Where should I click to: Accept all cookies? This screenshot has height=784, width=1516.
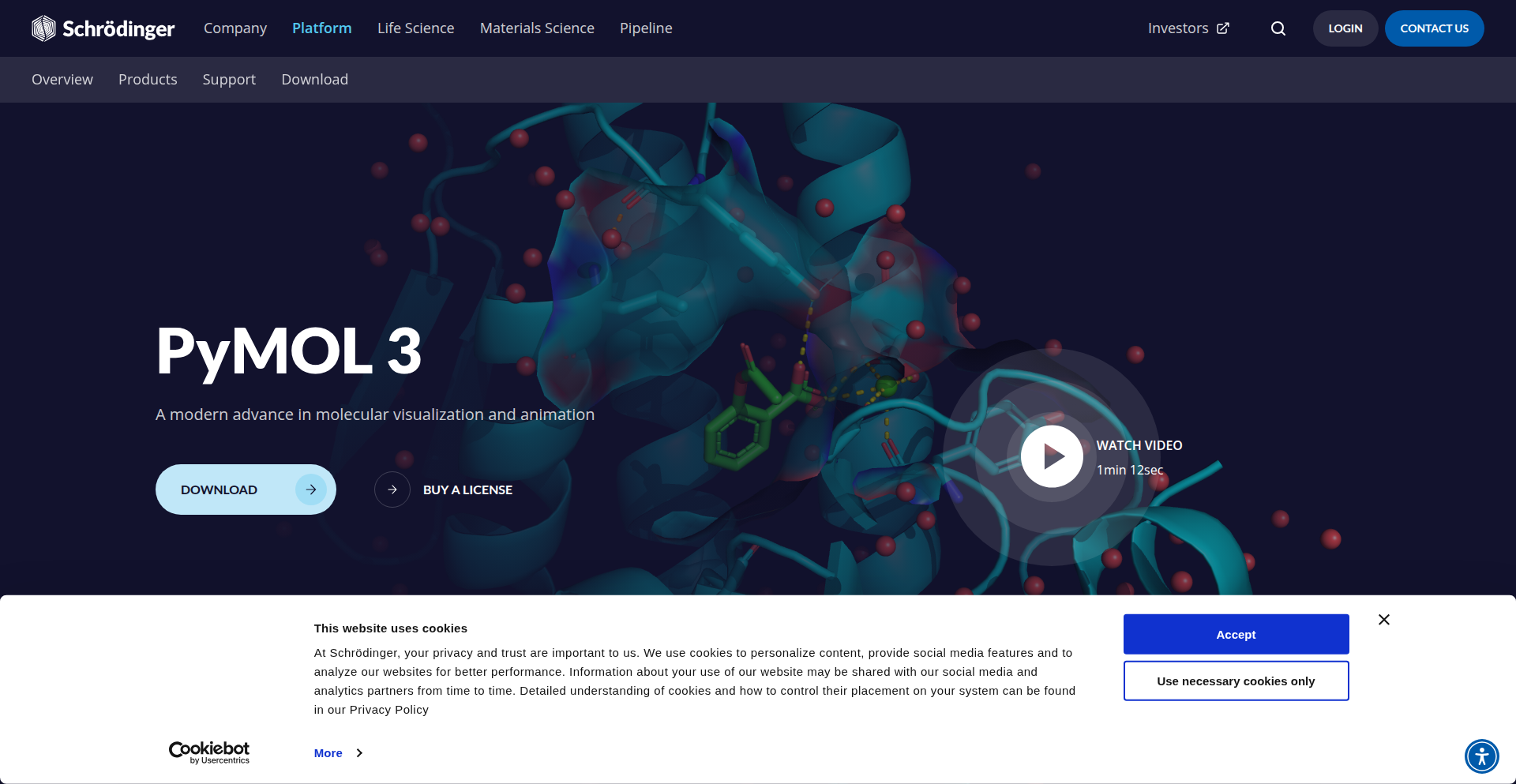[1236, 634]
